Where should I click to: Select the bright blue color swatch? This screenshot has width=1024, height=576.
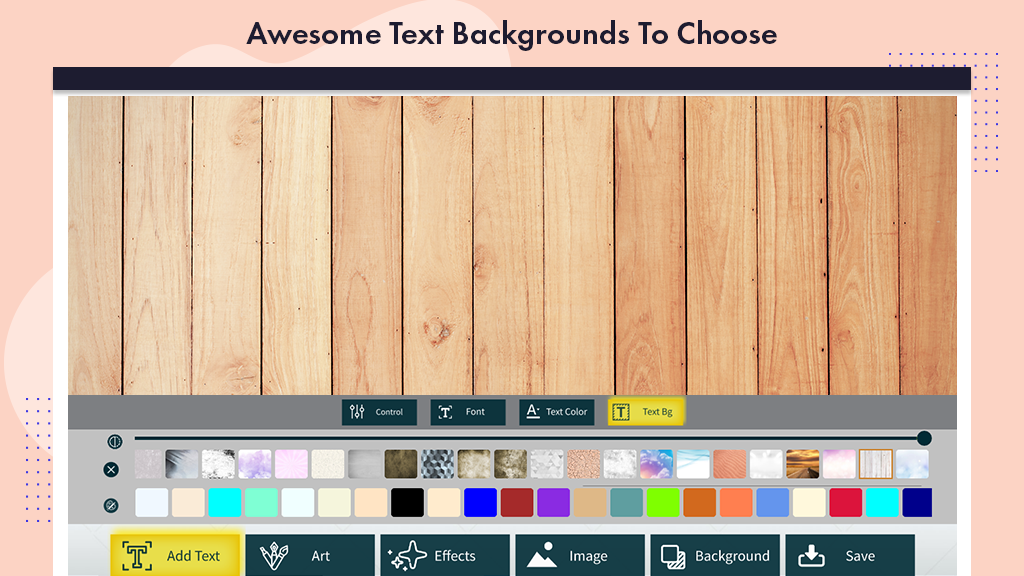point(481,503)
